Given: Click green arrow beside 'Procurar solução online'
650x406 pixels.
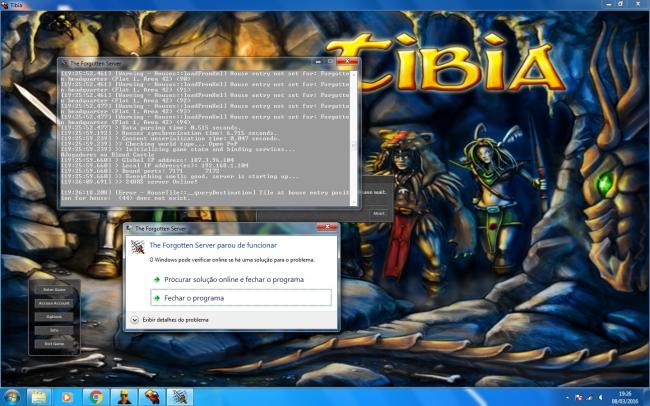Looking at the screenshot, I should pyautogui.click(x=157, y=280).
